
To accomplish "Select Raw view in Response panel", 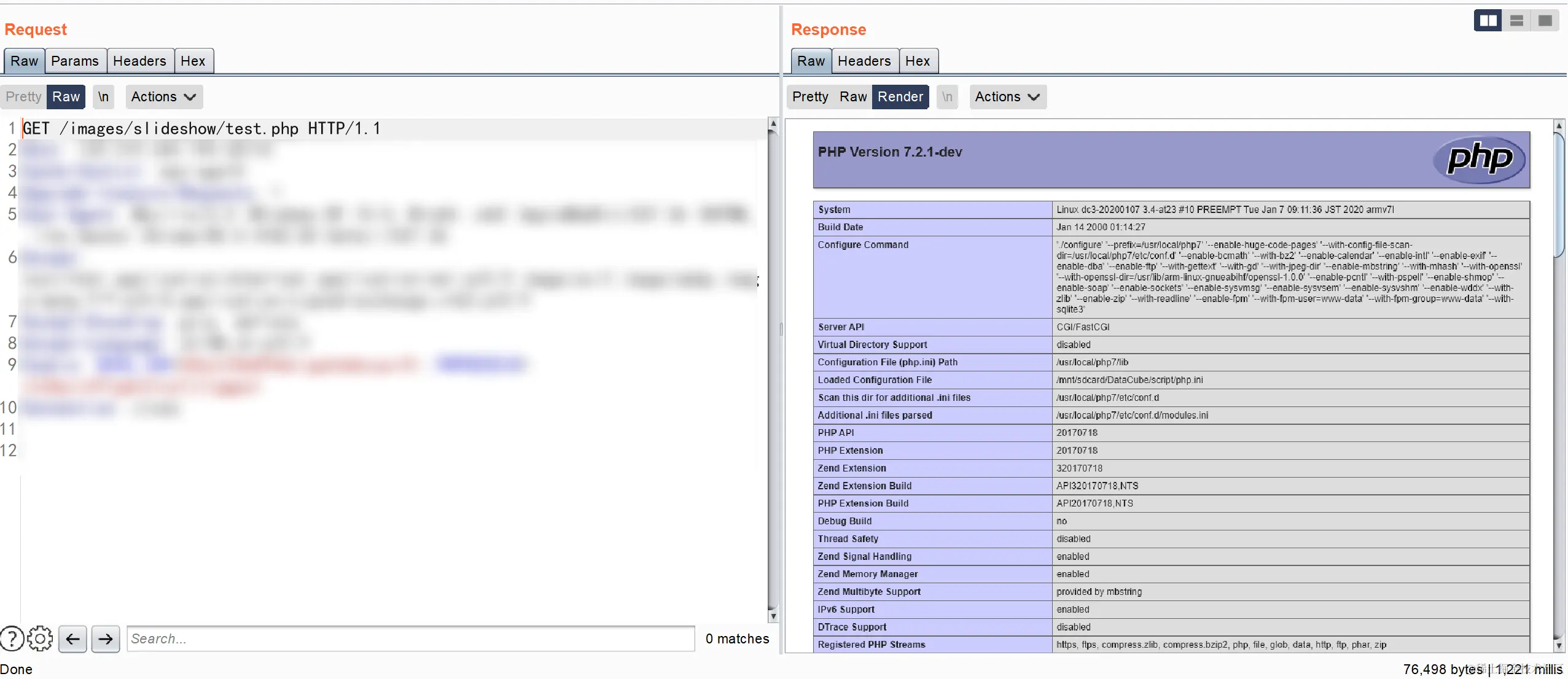I will (x=852, y=97).
